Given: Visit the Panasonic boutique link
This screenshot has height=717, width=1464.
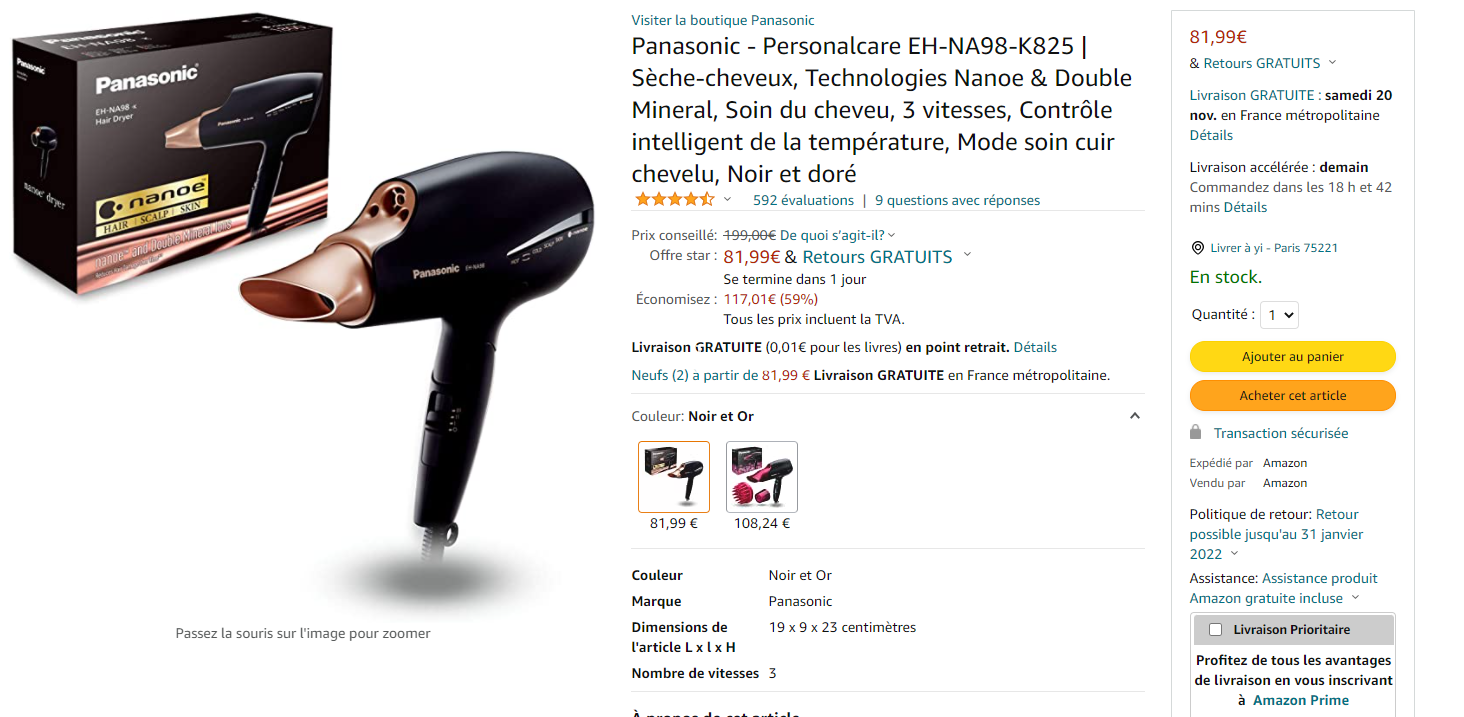Looking at the screenshot, I should coord(723,20).
